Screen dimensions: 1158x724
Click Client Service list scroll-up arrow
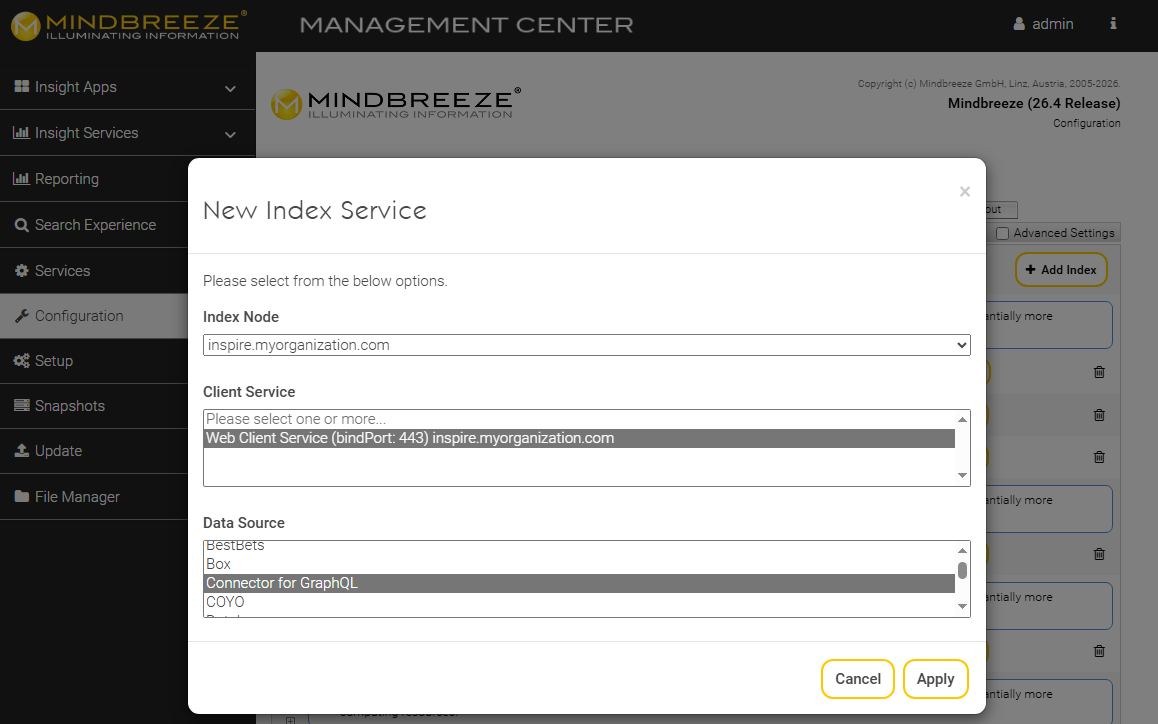pyautogui.click(x=962, y=420)
